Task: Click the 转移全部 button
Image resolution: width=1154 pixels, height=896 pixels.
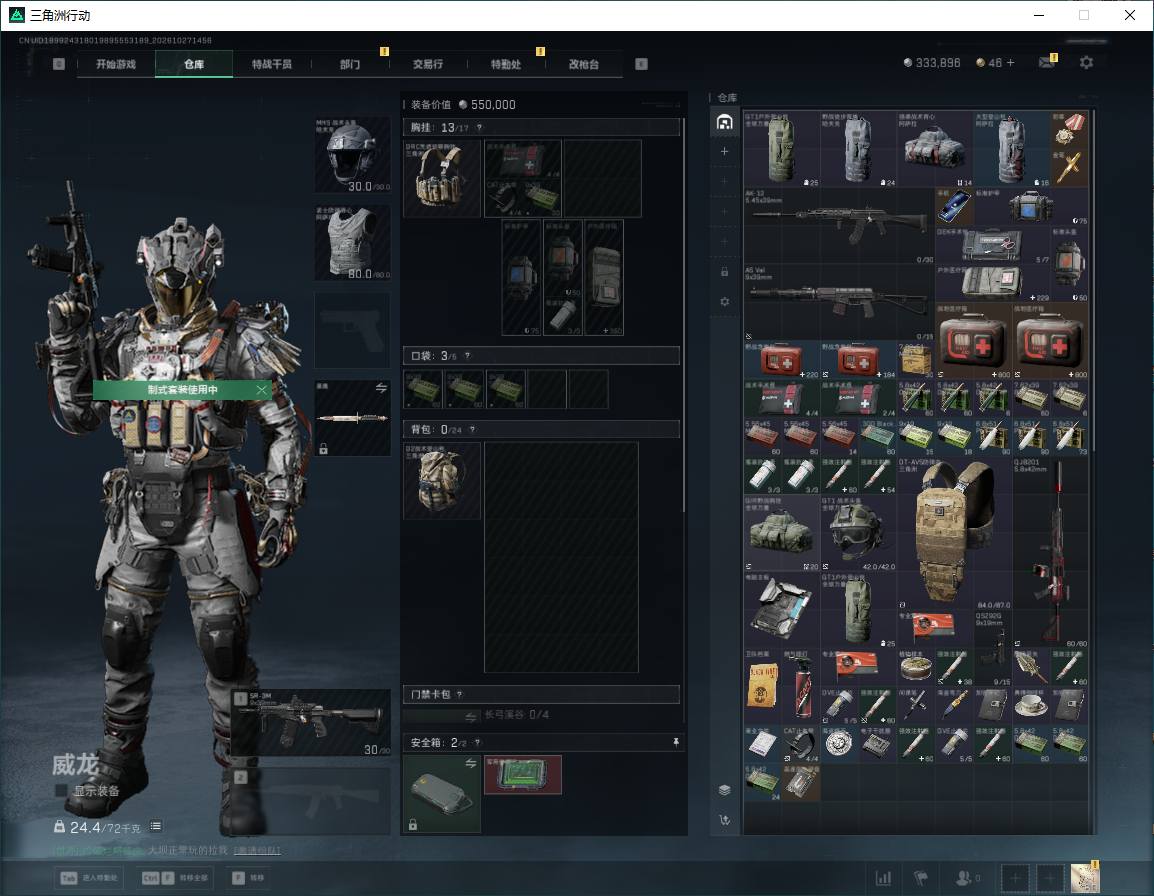Action: 175,878
